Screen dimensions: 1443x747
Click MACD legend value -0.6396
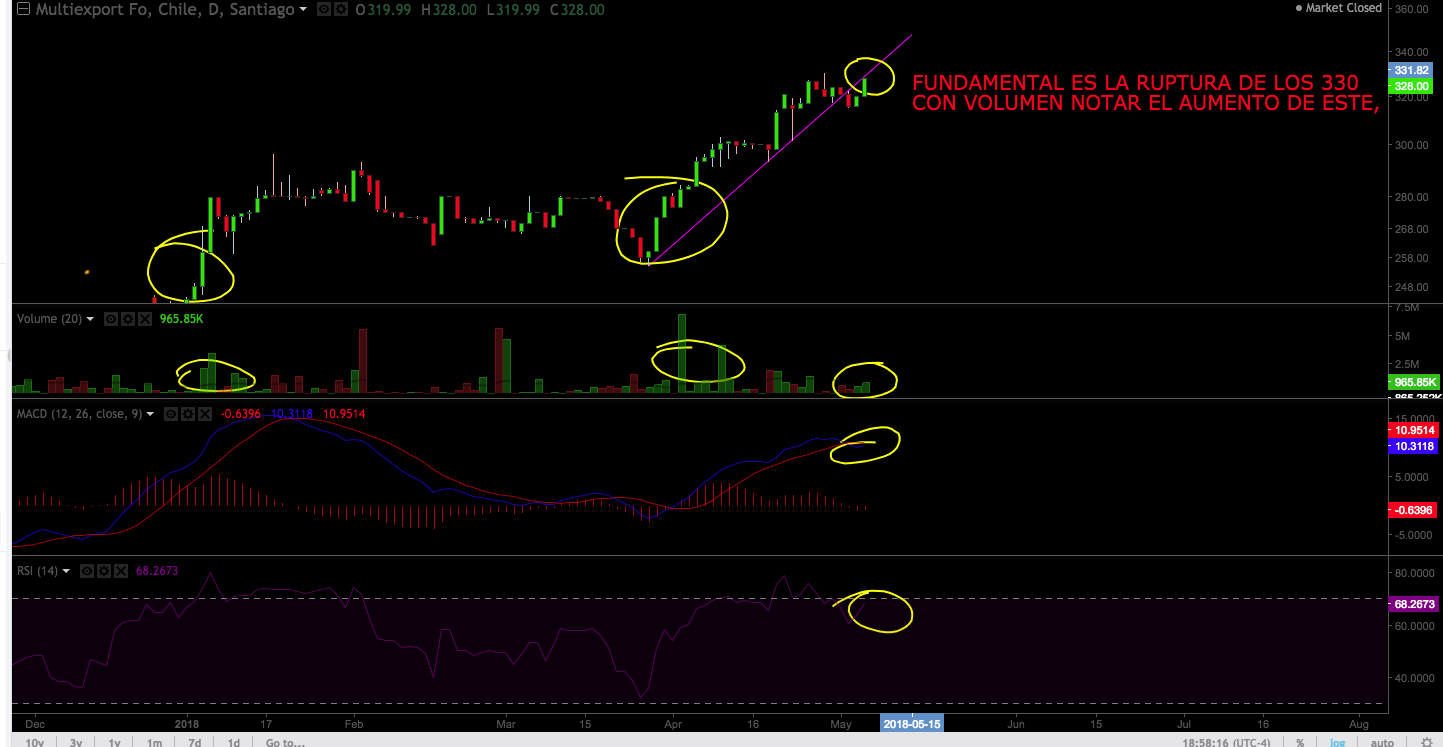[241, 414]
